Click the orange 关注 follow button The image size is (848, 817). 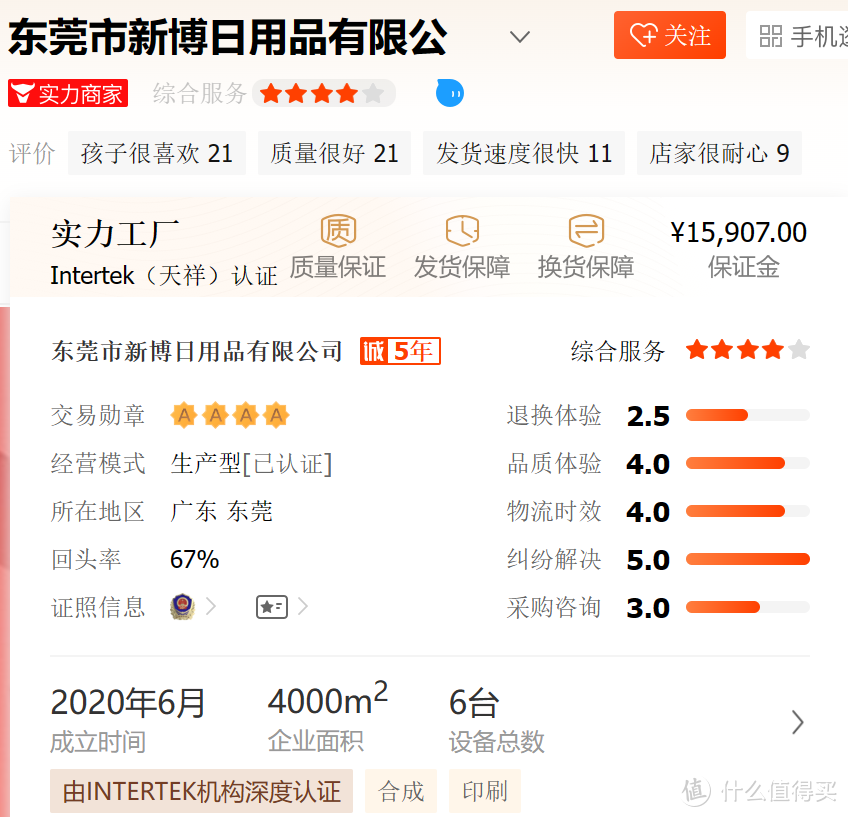point(669,36)
